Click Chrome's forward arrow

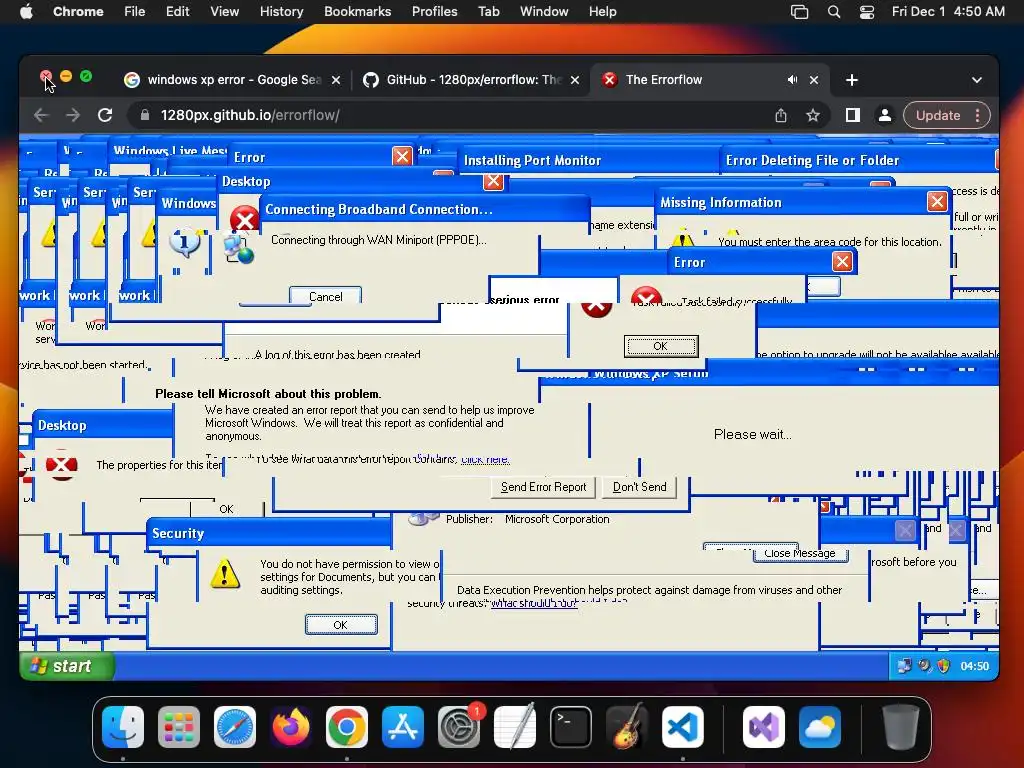pyautogui.click(x=72, y=116)
